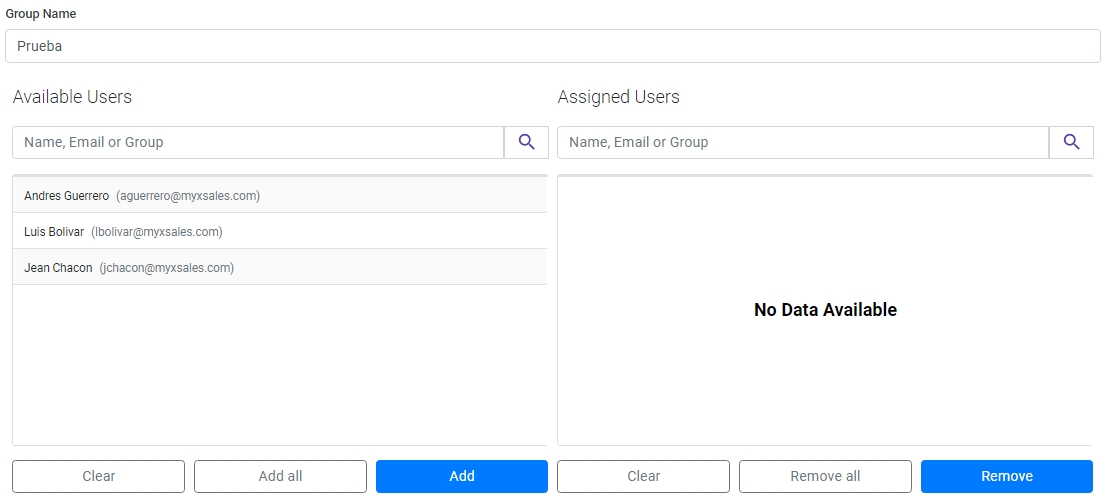Click the Available Users heading
Image resolution: width=1106 pixels, height=496 pixels.
click(72, 97)
